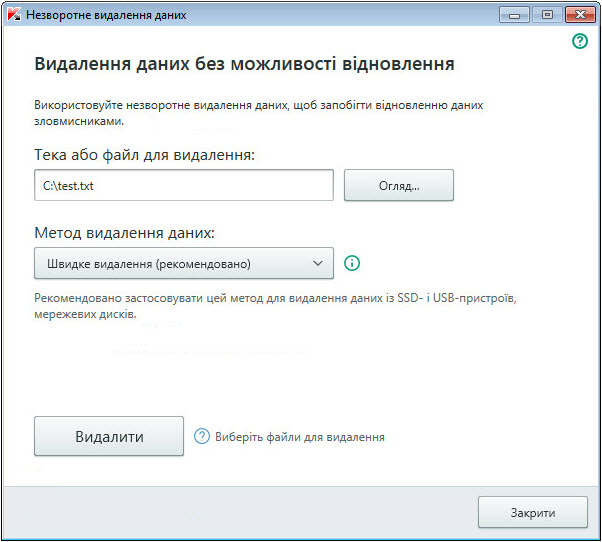Click the blue question mark hint icon
This screenshot has width=602, height=542.
(202, 436)
